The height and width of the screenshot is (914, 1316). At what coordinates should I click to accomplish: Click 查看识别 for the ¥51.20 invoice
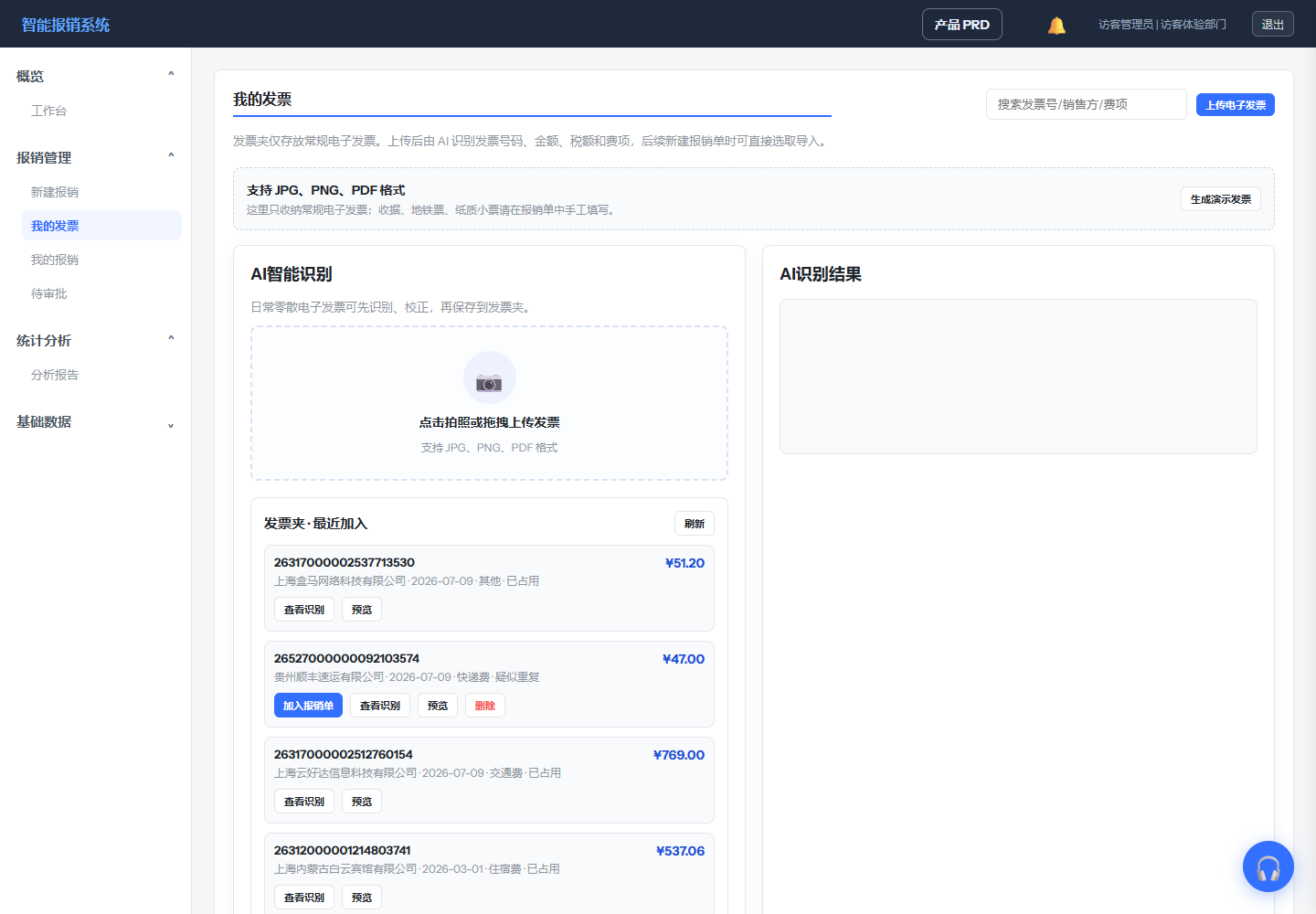pos(304,610)
